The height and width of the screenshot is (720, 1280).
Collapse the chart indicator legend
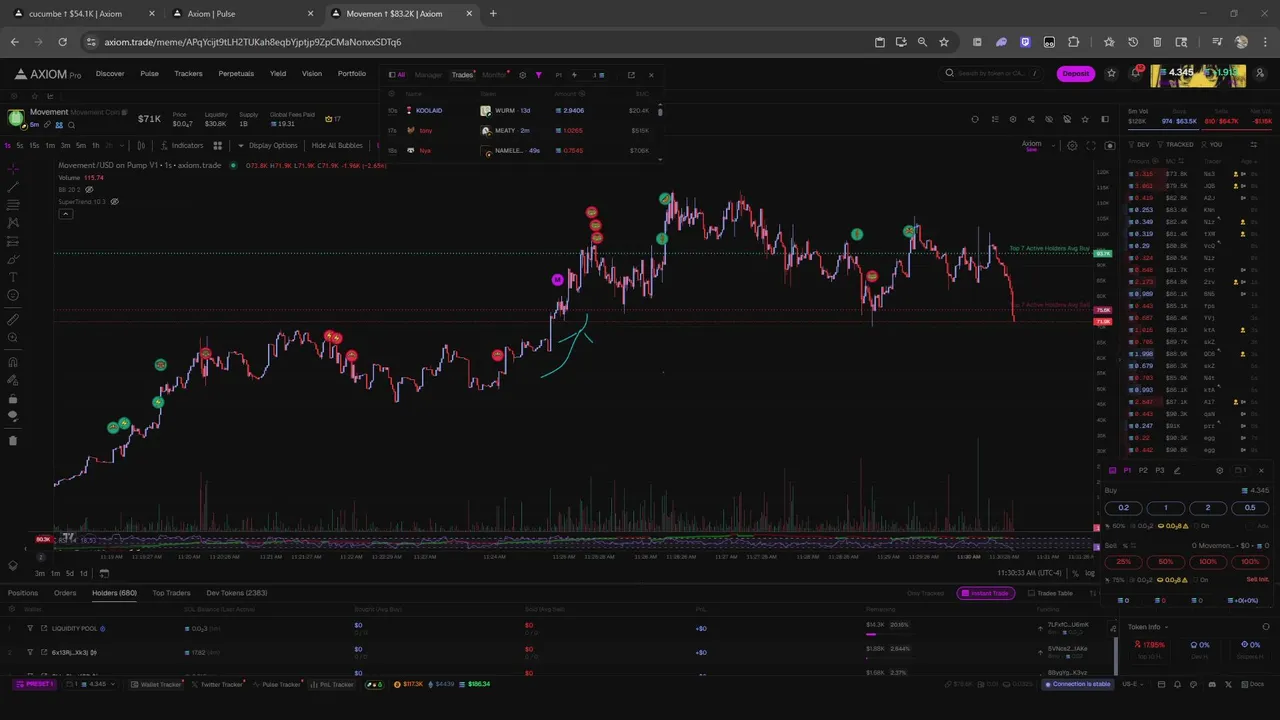coord(65,214)
